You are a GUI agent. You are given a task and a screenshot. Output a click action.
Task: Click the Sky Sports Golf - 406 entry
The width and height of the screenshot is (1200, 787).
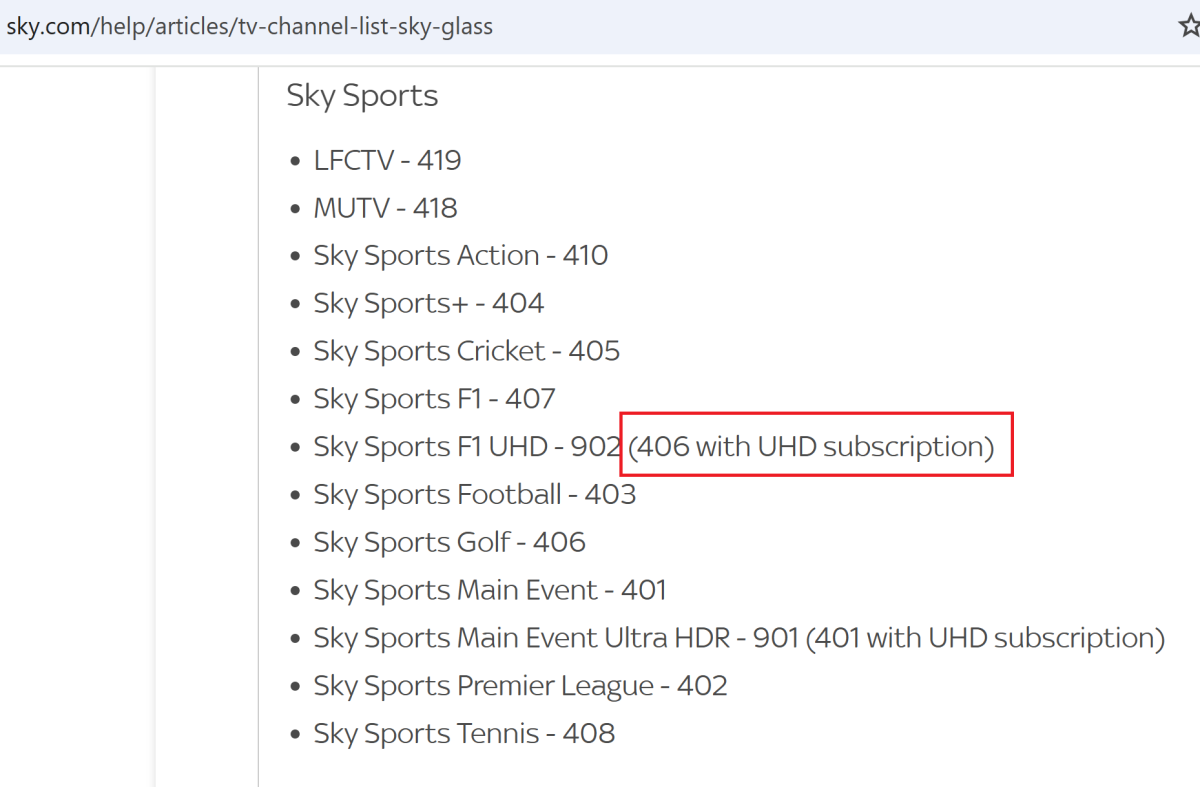(449, 542)
